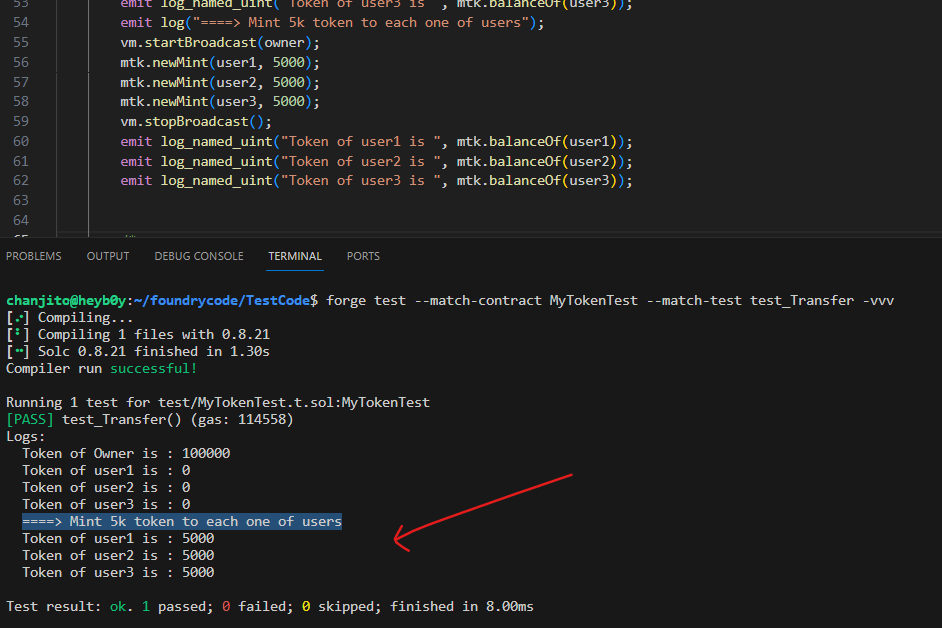This screenshot has width=942, height=628.
Task: Click 'Token of user1 is : 5000' log
Action: tap(118, 538)
